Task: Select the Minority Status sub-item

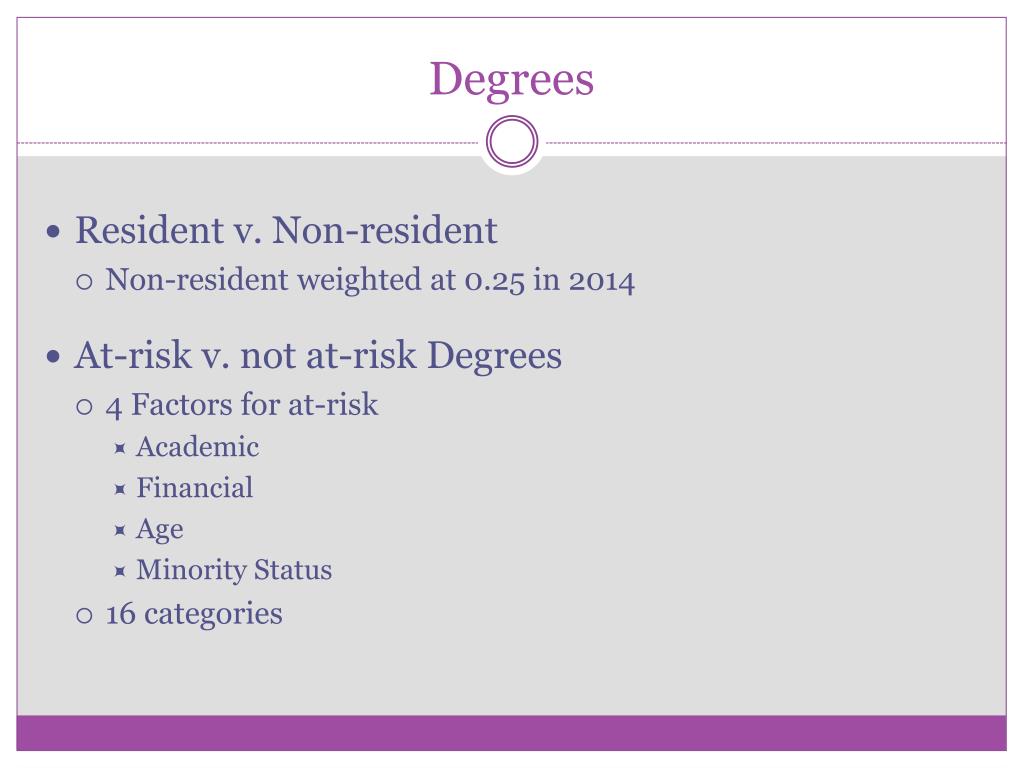Action: pyautogui.click(x=234, y=570)
